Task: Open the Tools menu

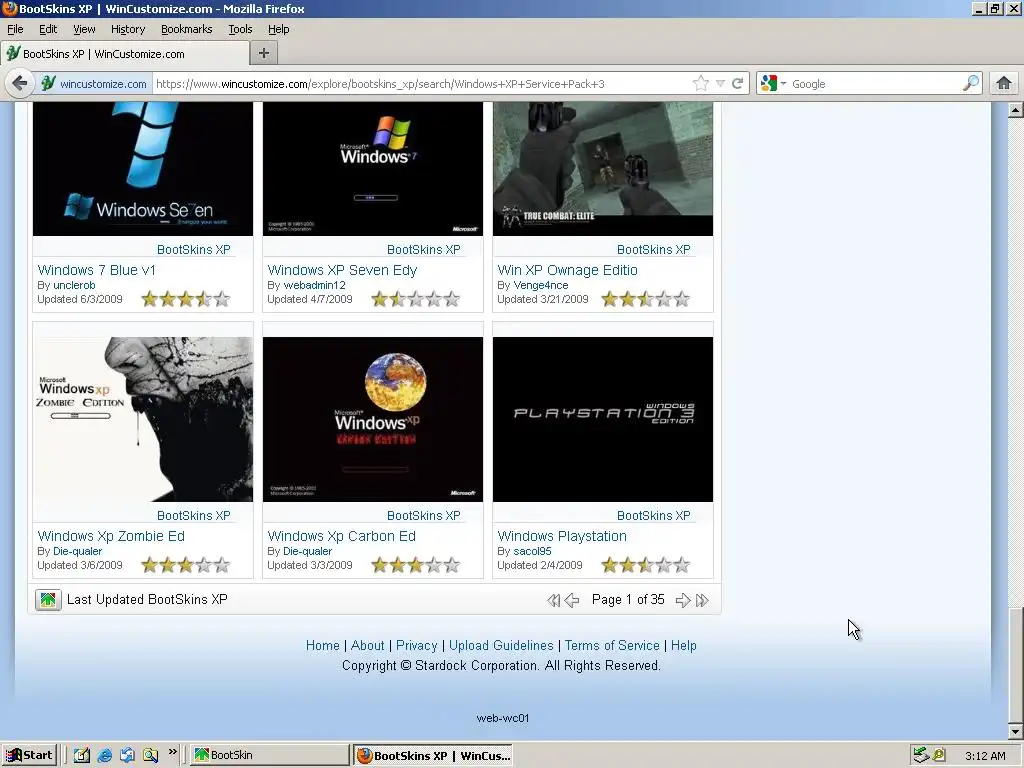Action: 240,29
